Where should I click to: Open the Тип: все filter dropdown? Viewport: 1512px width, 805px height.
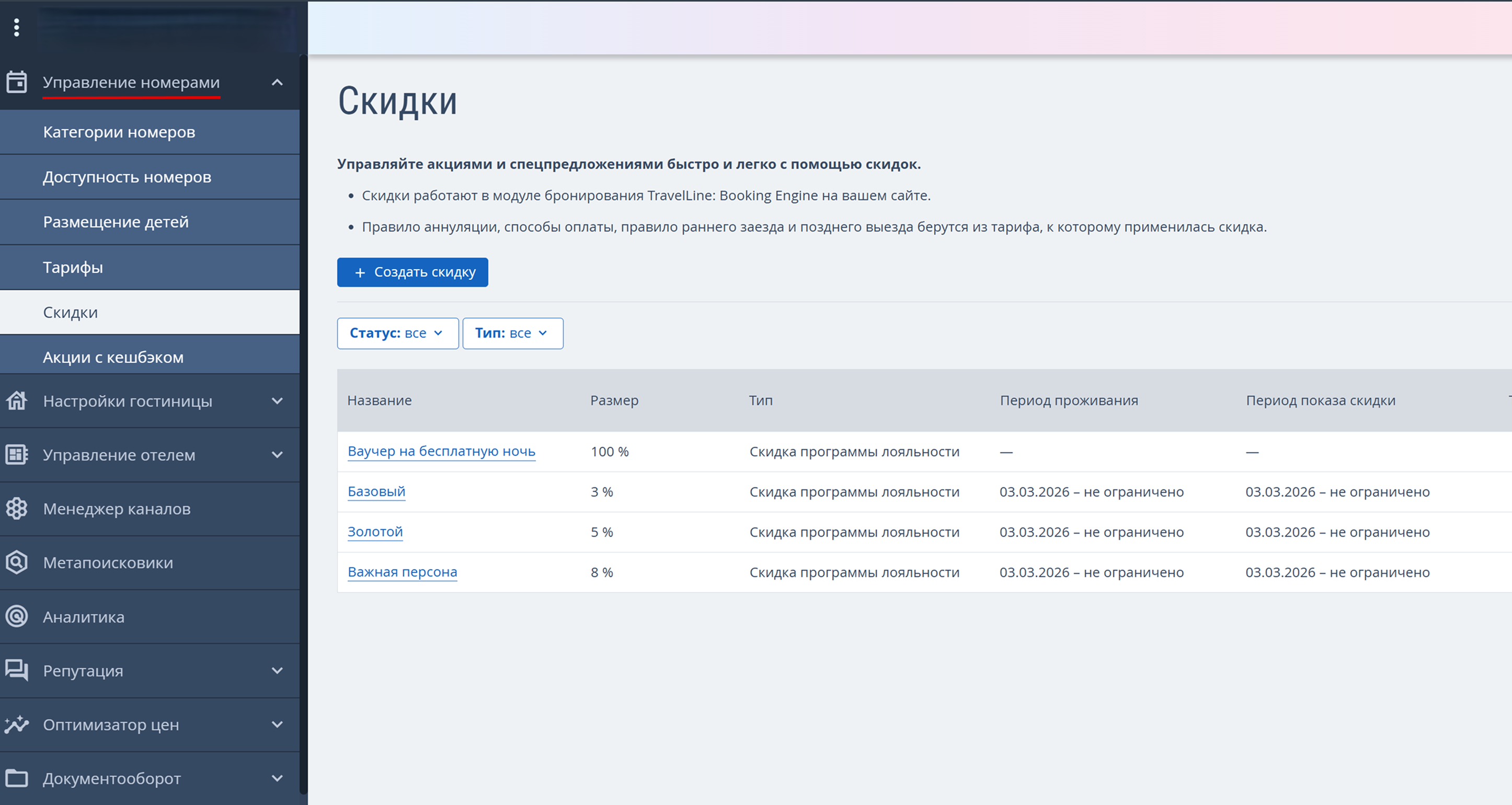click(512, 333)
